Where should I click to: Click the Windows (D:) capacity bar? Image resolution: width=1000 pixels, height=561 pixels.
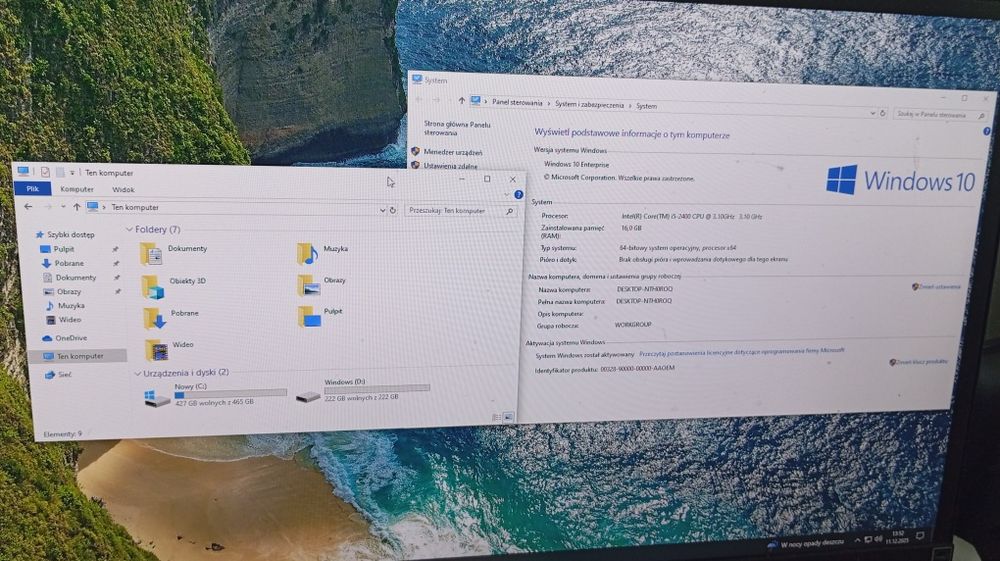coord(377,388)
